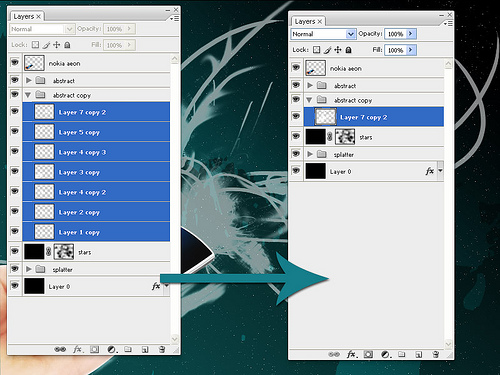Click link layers icon in left panel
The image size is (500, 375).
click(60, 349)
